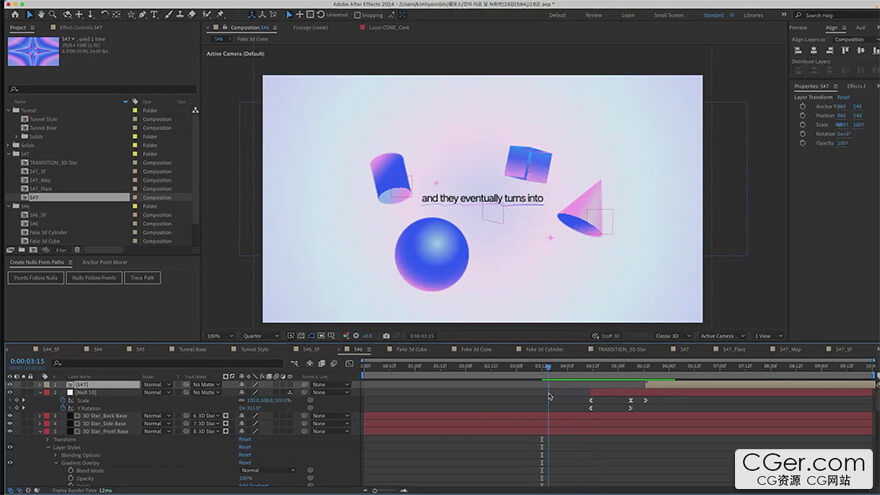
Task: Open Blend Mode Normal dropdown under Gradient Overlay
Action: 268,470
